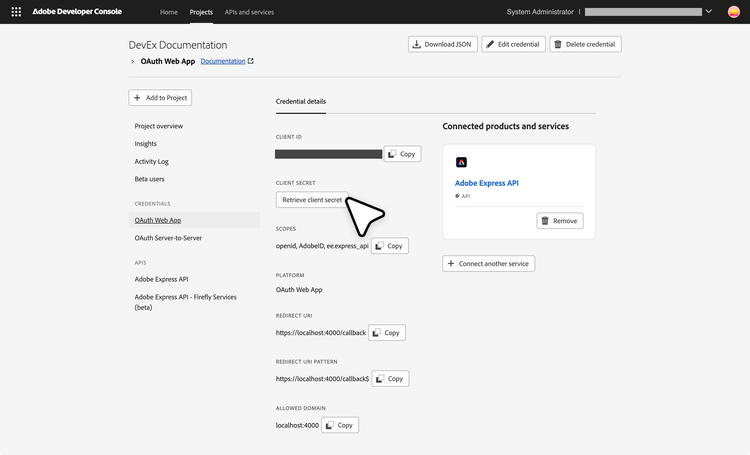Select the Credential details tab
750x455 pixels.
point(301,101)
